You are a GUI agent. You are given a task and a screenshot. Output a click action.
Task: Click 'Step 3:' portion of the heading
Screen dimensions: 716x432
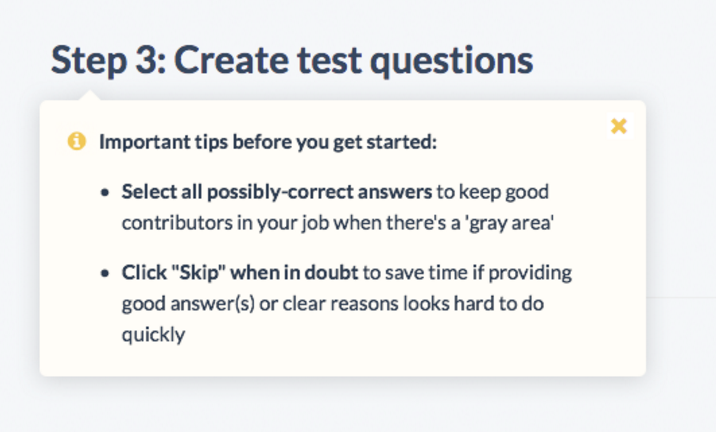[109, 61]
